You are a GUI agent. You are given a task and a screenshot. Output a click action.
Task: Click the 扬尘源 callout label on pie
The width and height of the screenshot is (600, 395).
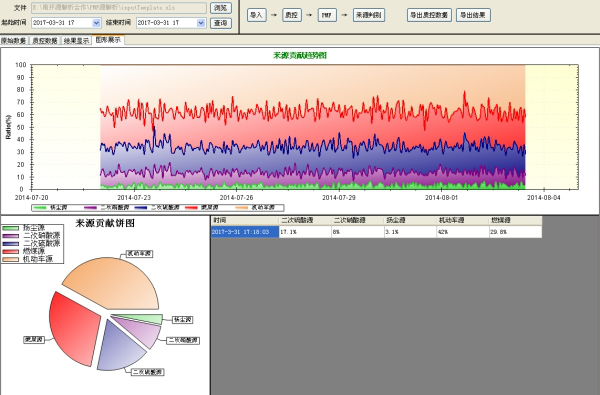tap(182, 320)
